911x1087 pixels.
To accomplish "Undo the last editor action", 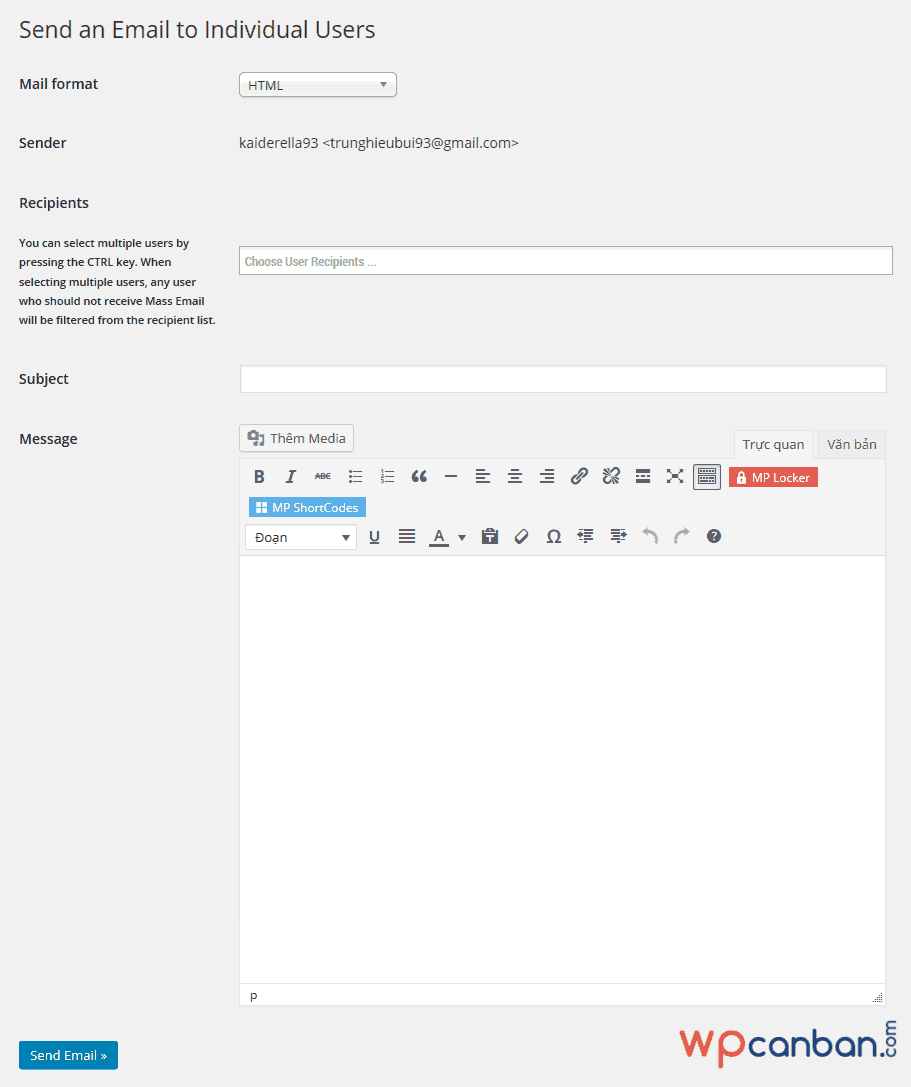I will point(650,536).
